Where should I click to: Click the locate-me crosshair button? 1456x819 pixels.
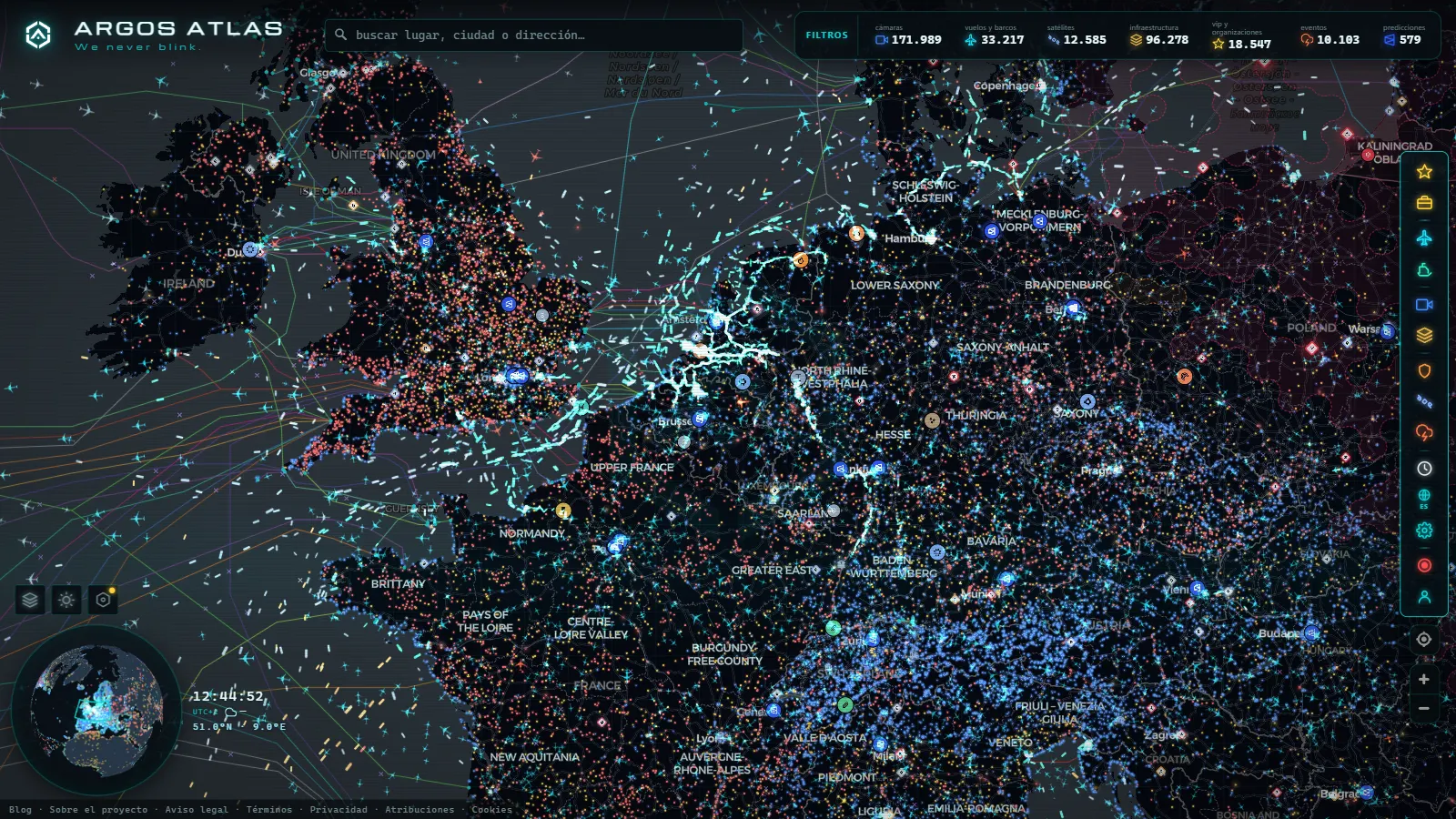pos(1424,639)
